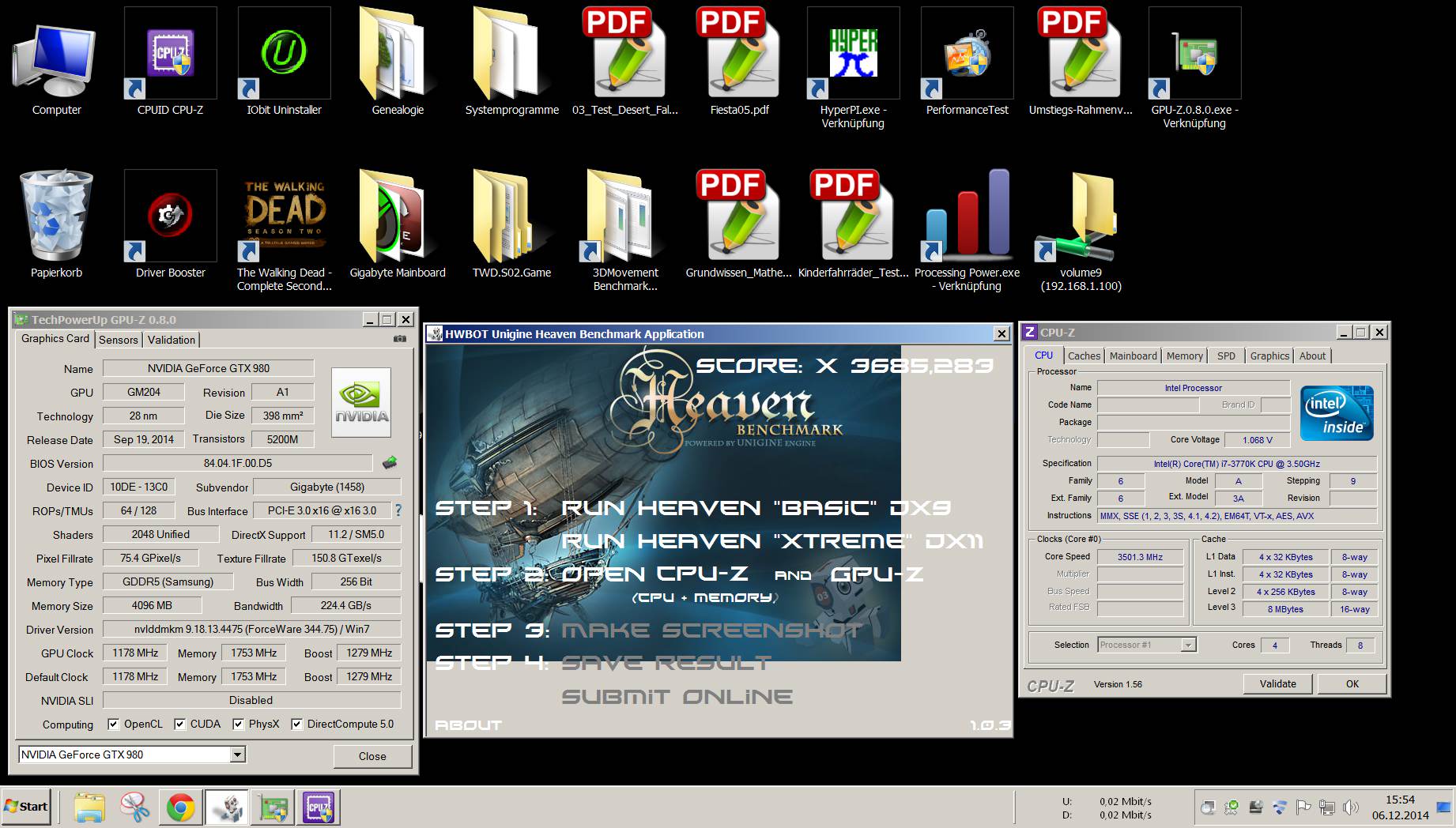Open the Caches tab in CPU-Z

coord(1084,356)
